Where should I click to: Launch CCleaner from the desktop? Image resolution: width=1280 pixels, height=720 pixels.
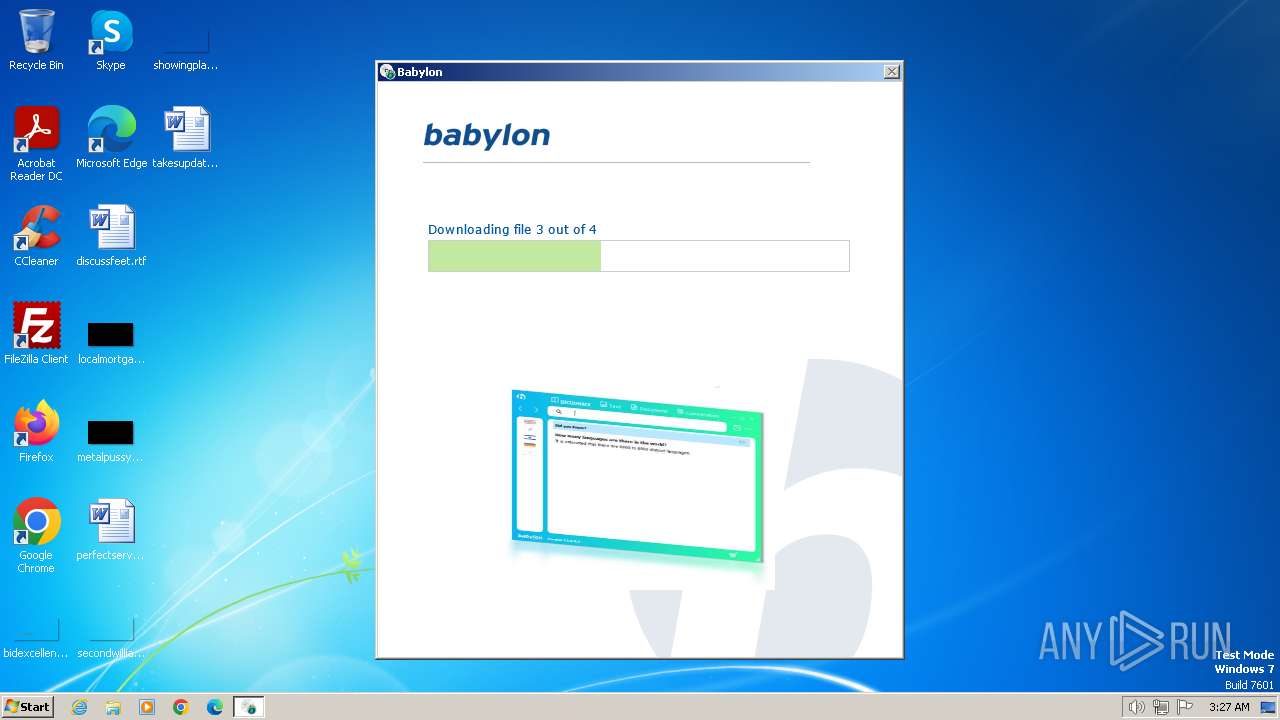pos(36,236)
